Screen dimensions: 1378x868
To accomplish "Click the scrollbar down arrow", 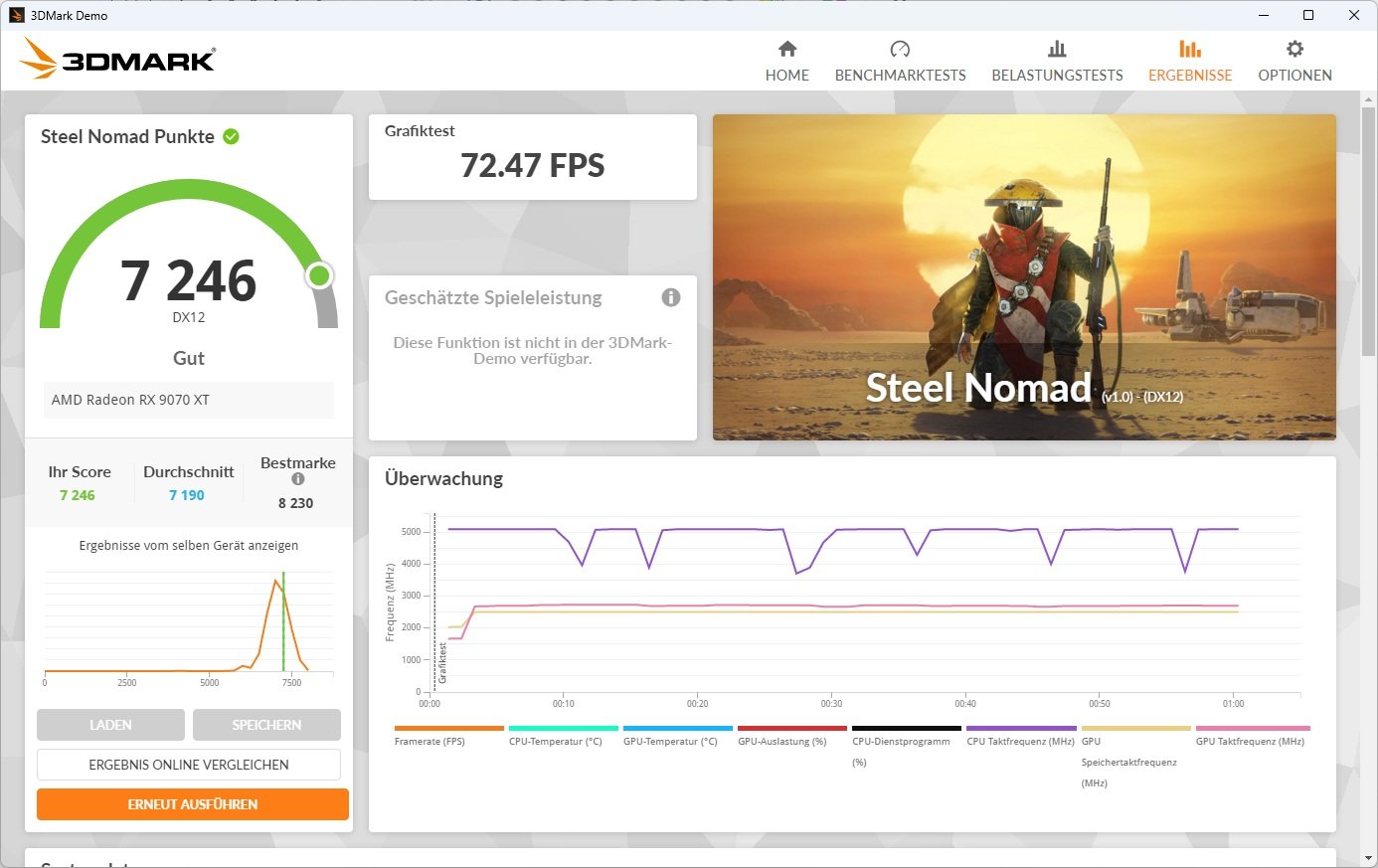I will pos(1369,858).
